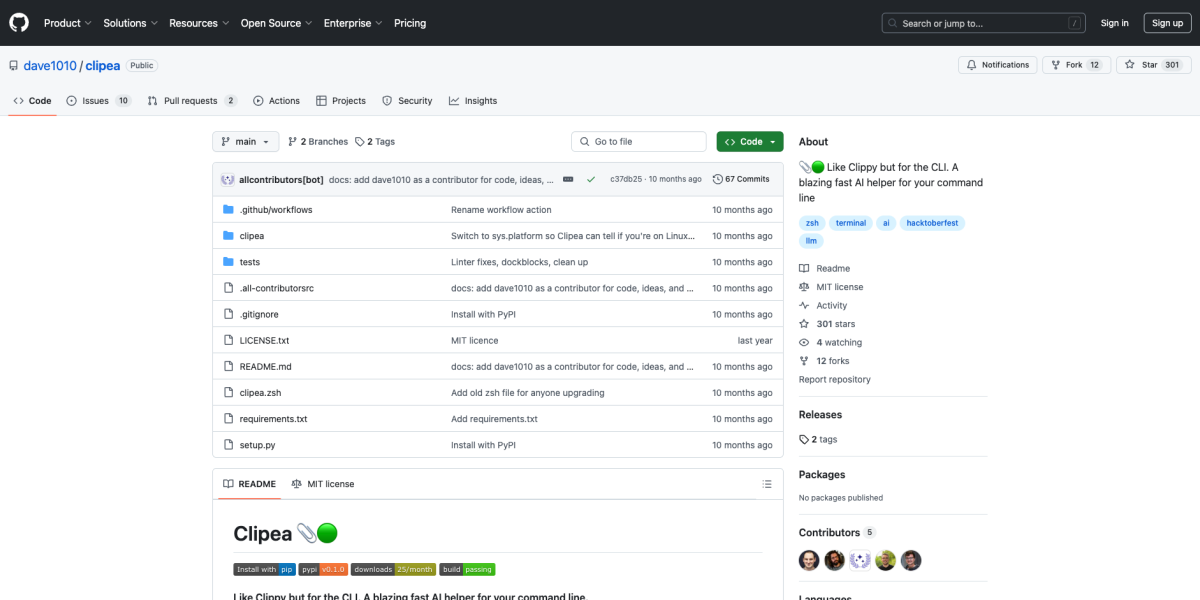The image size is (1200, 600).
Task: Open the green Code dropdown
Action: pyautogui.click(x=749, y=142)
